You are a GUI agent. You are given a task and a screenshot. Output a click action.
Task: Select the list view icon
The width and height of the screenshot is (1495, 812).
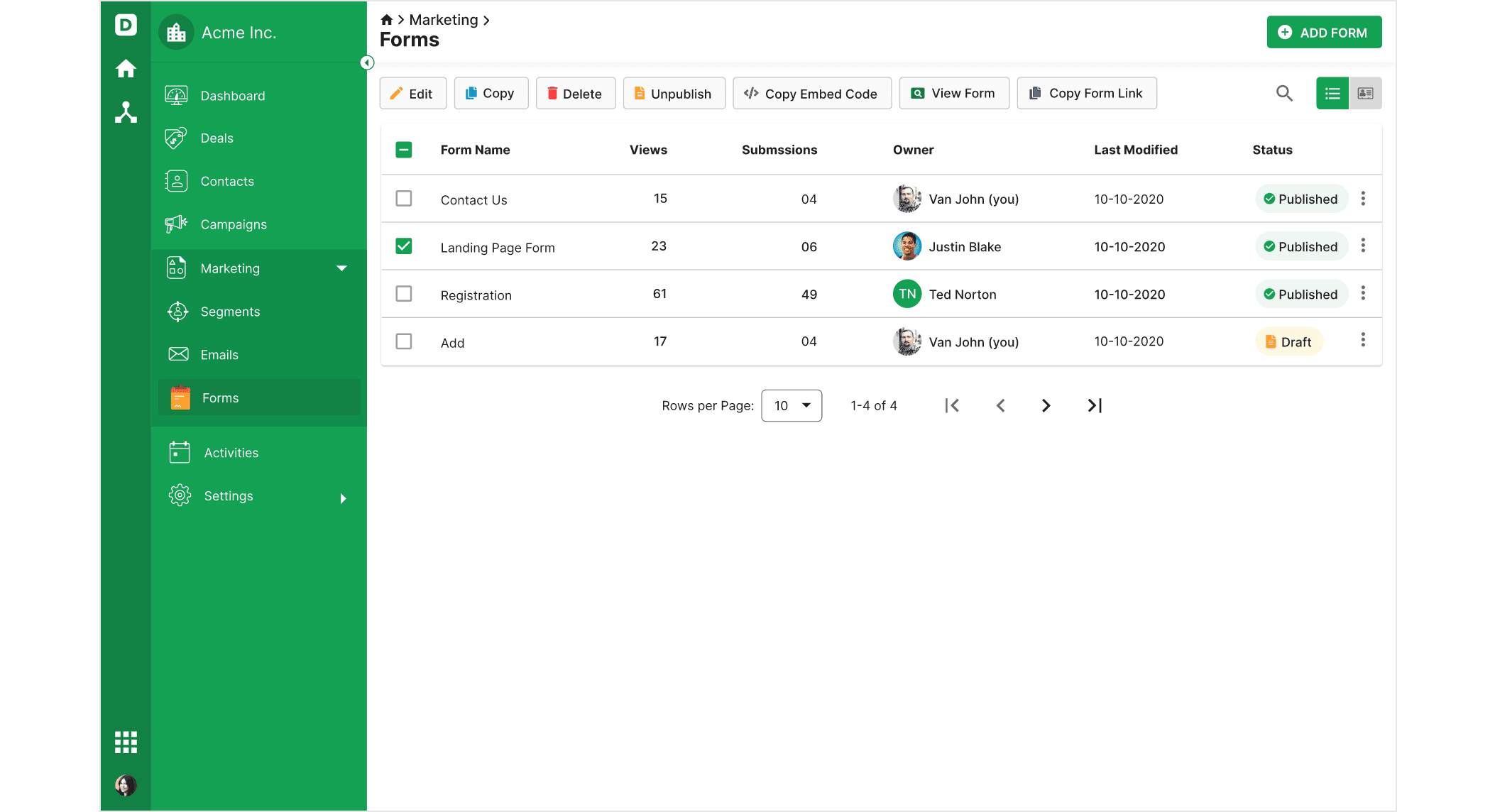[x=1332, y=93]
